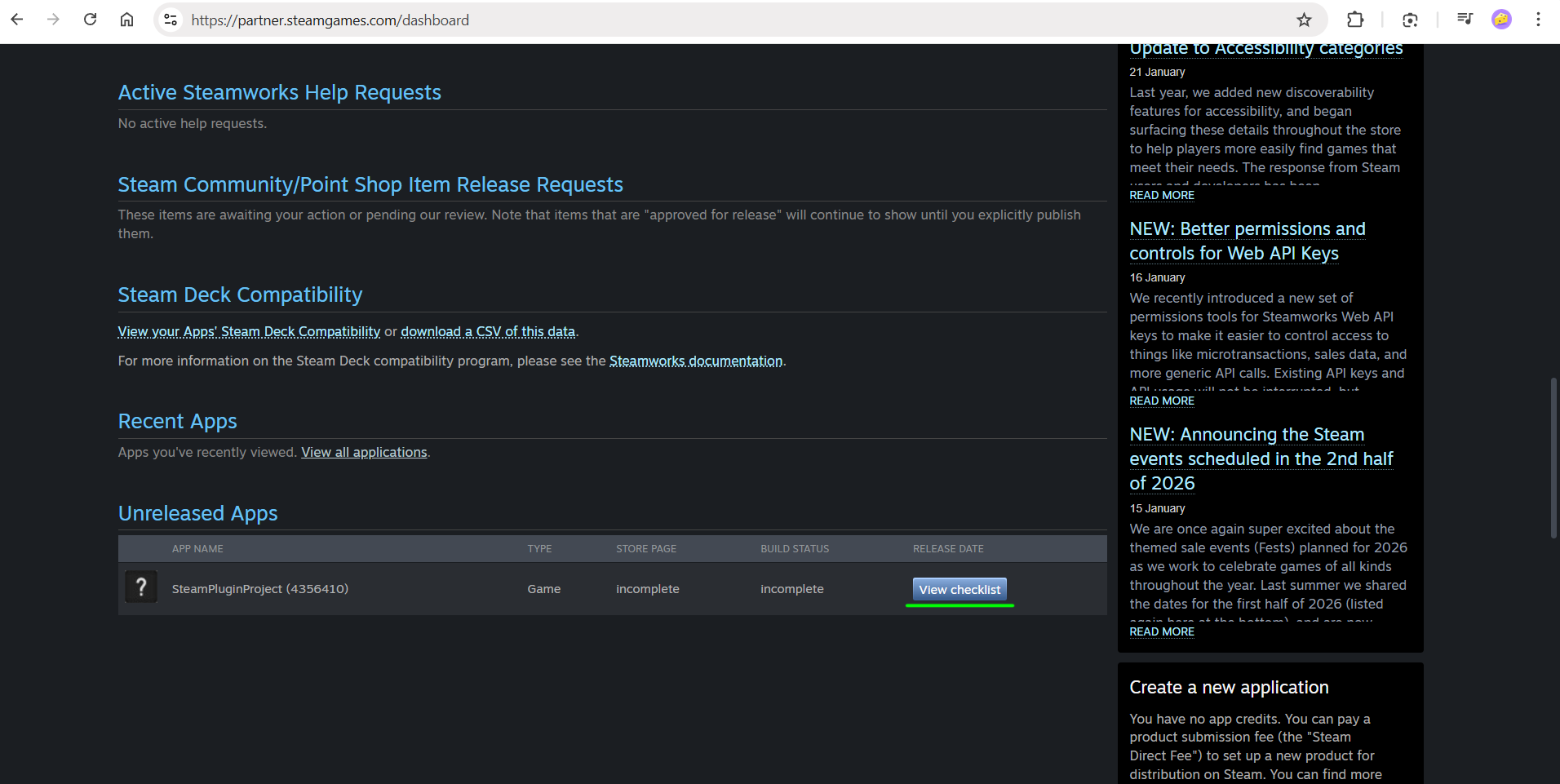Click the browser back arrow
The height and width of the screenshot is (784, 1560).
pyautogui.click(x=17, y=20)
